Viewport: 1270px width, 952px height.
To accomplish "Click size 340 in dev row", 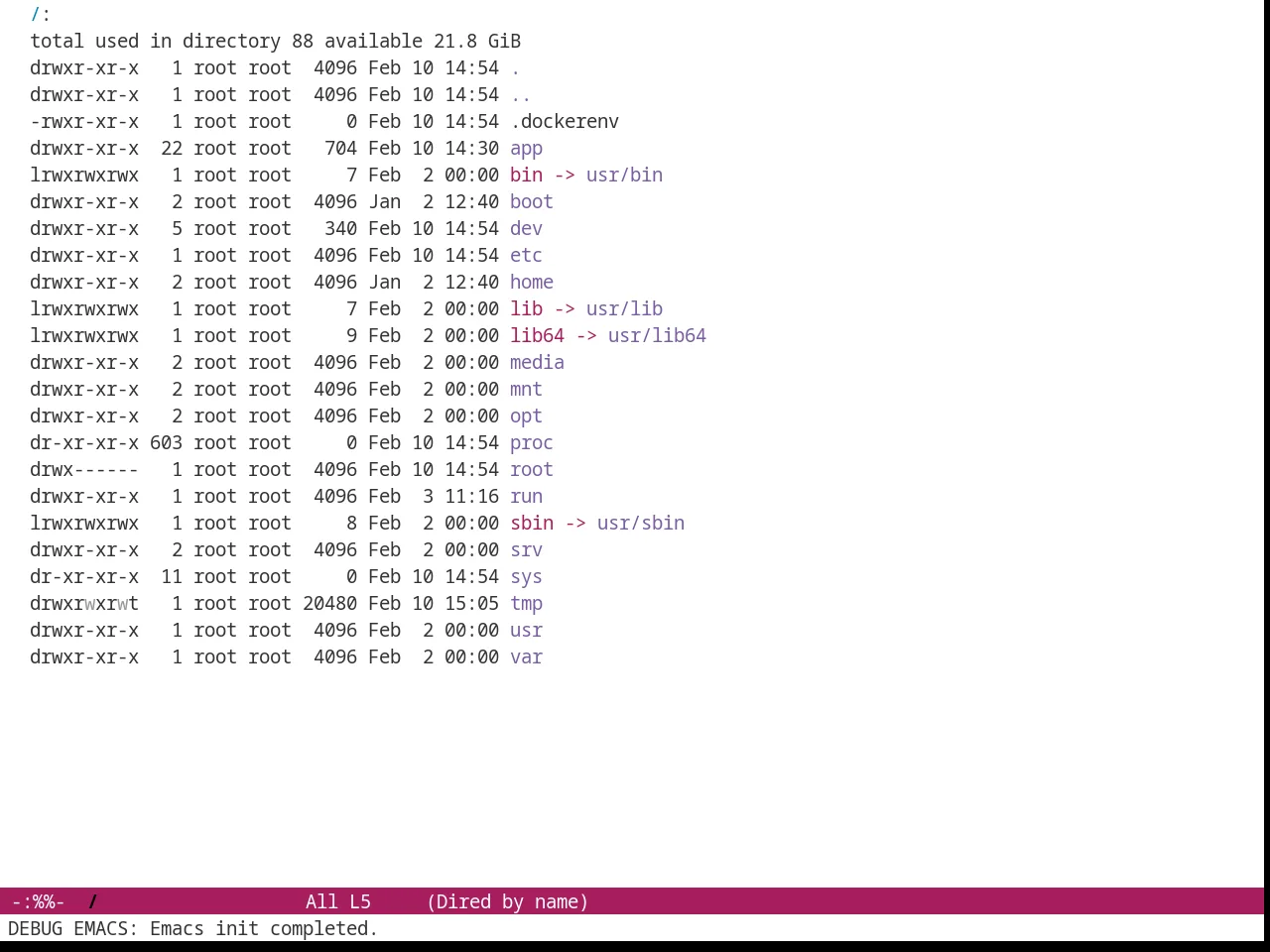I will coord(340,228).
